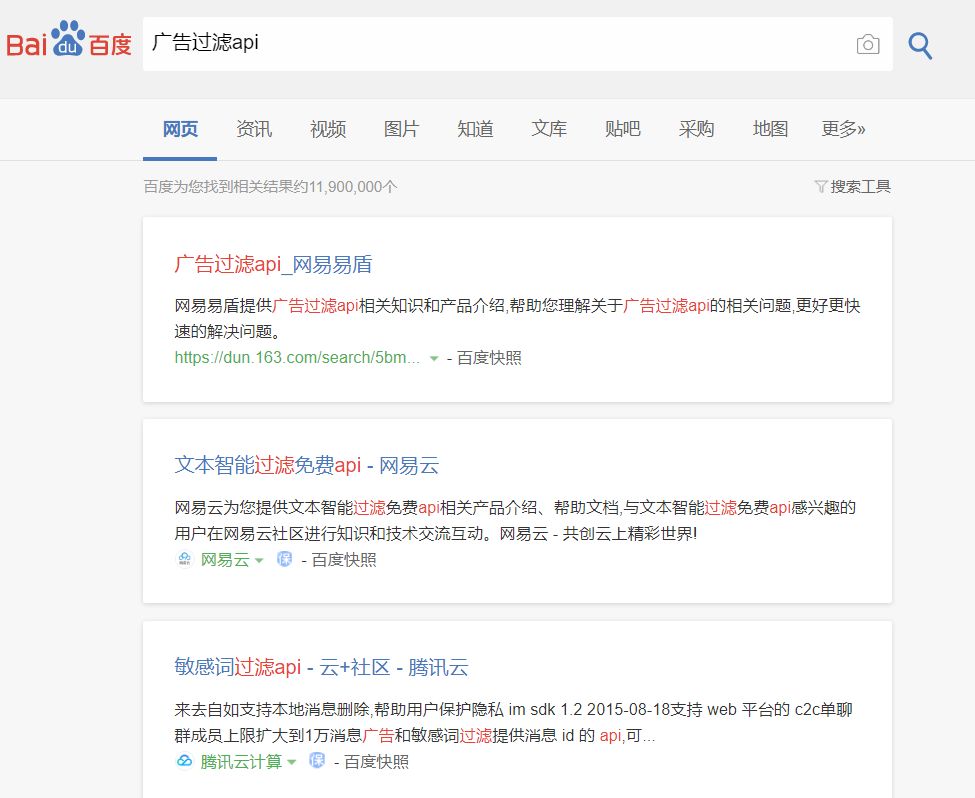
Task: Select the 网页 tab
Action: (180, 129)
